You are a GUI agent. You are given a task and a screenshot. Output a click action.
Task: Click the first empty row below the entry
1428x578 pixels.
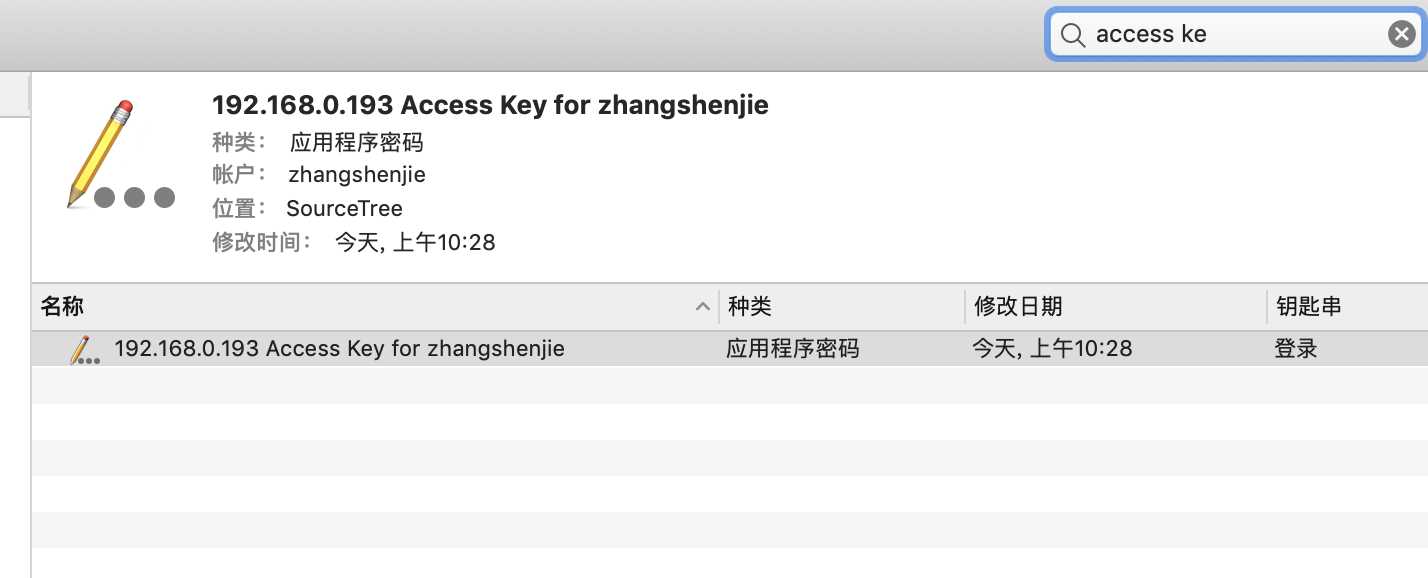[x=730, y=385]
